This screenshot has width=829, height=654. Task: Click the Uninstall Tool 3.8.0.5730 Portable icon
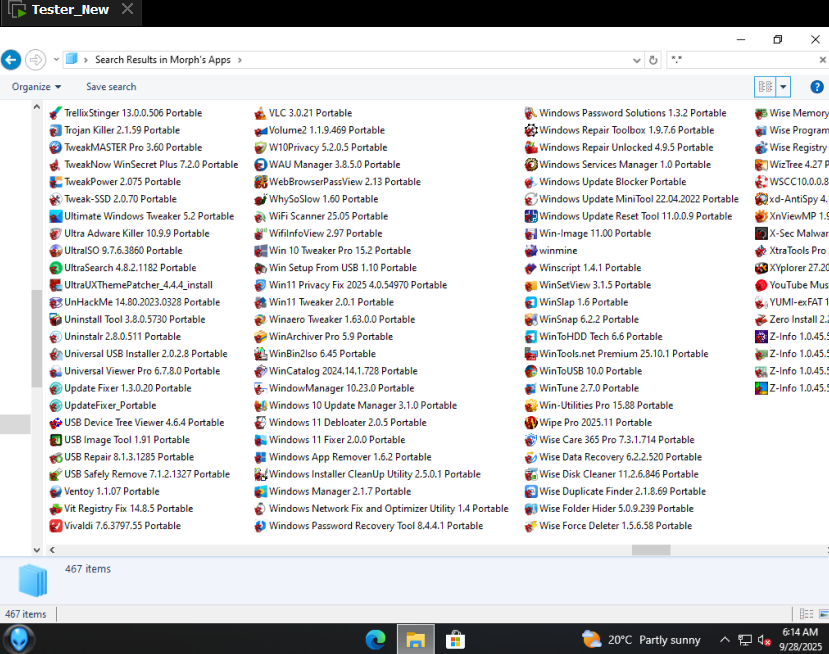point(56,319)
